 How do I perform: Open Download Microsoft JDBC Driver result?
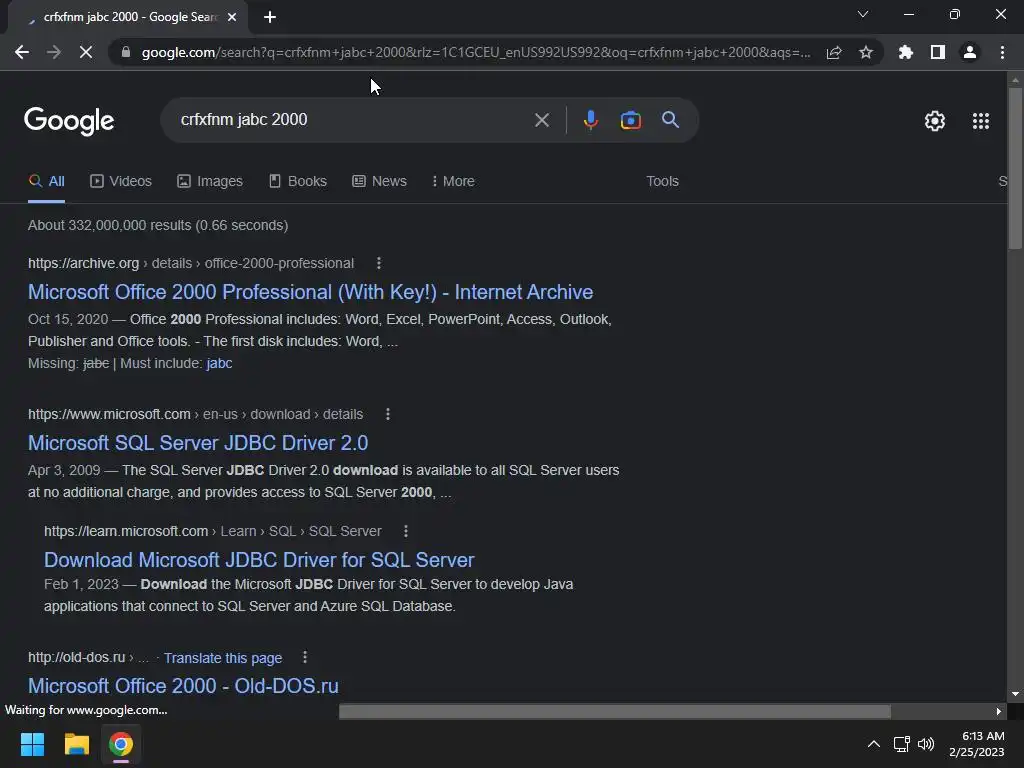click(x=259, y=560)
